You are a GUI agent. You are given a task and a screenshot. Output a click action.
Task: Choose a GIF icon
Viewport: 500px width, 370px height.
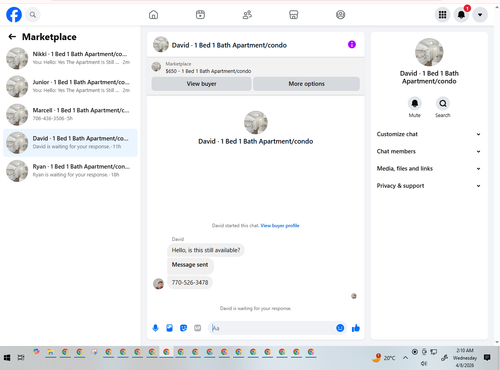(x=198, y=328)
